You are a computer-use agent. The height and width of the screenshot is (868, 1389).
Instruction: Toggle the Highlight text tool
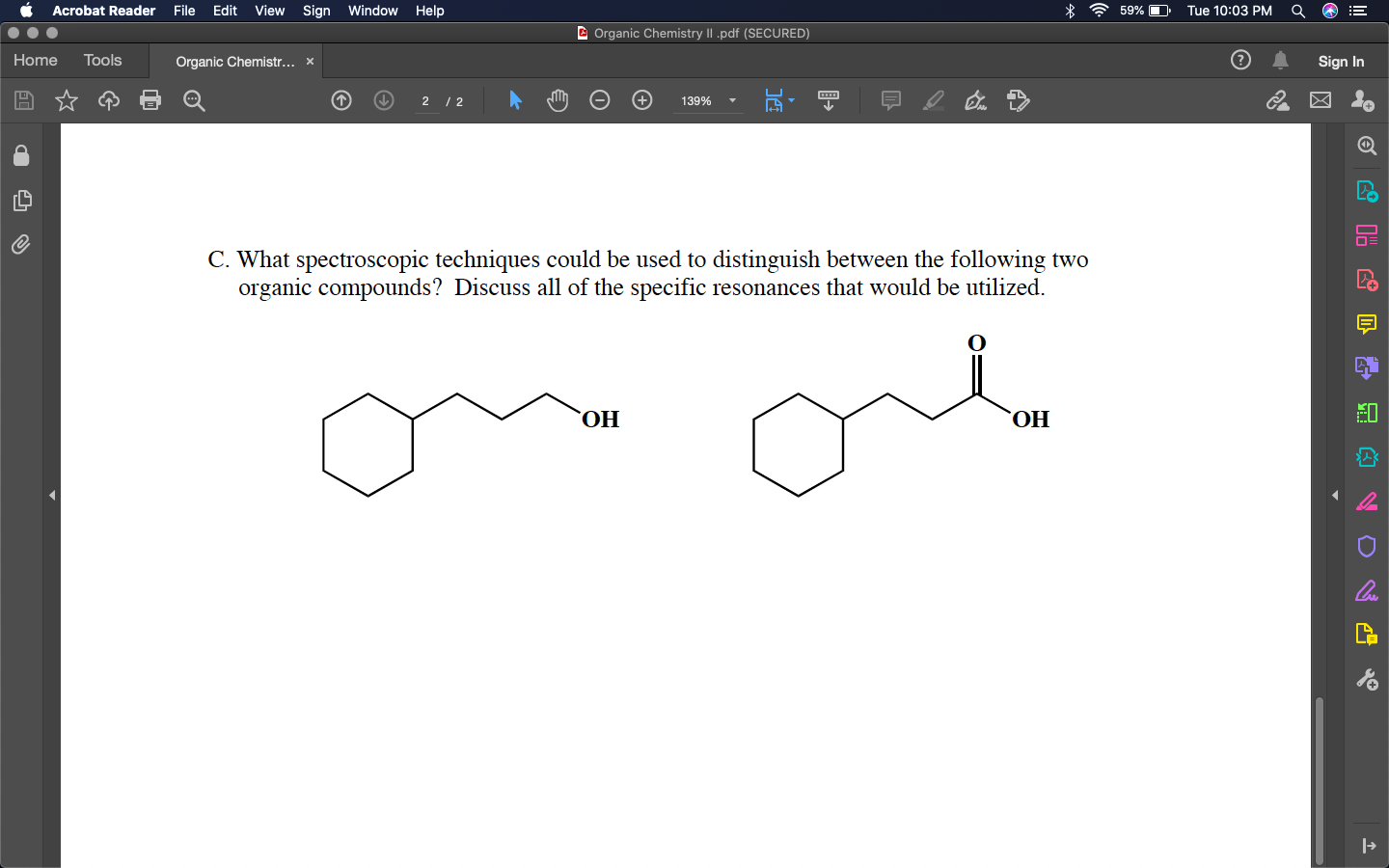click(x=933, y=100)
